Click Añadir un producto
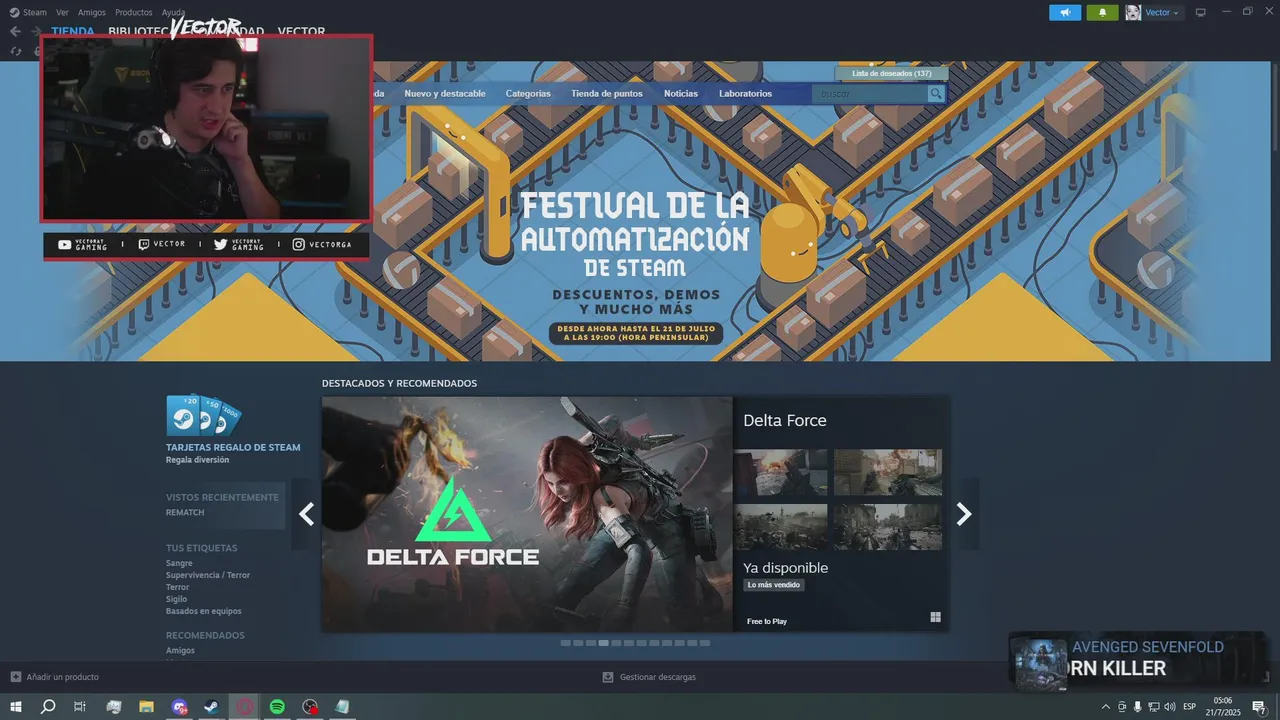 coord(62,677)
